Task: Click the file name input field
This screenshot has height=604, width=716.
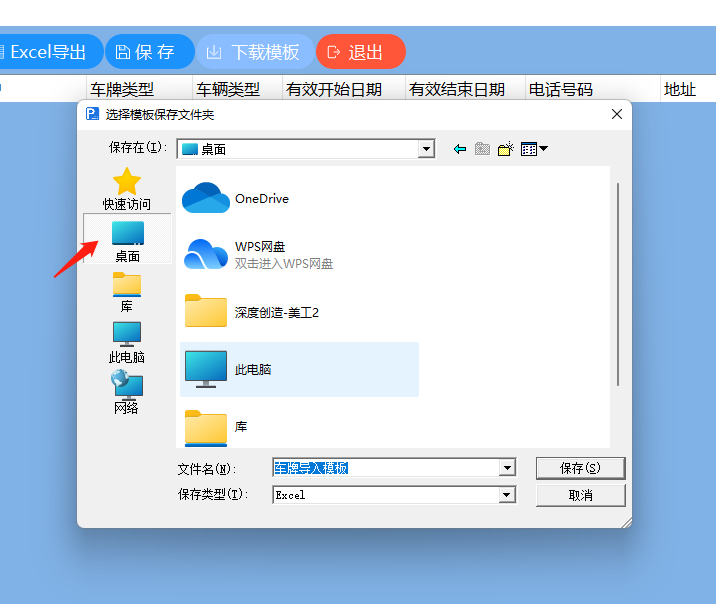Action: point(386,467)
